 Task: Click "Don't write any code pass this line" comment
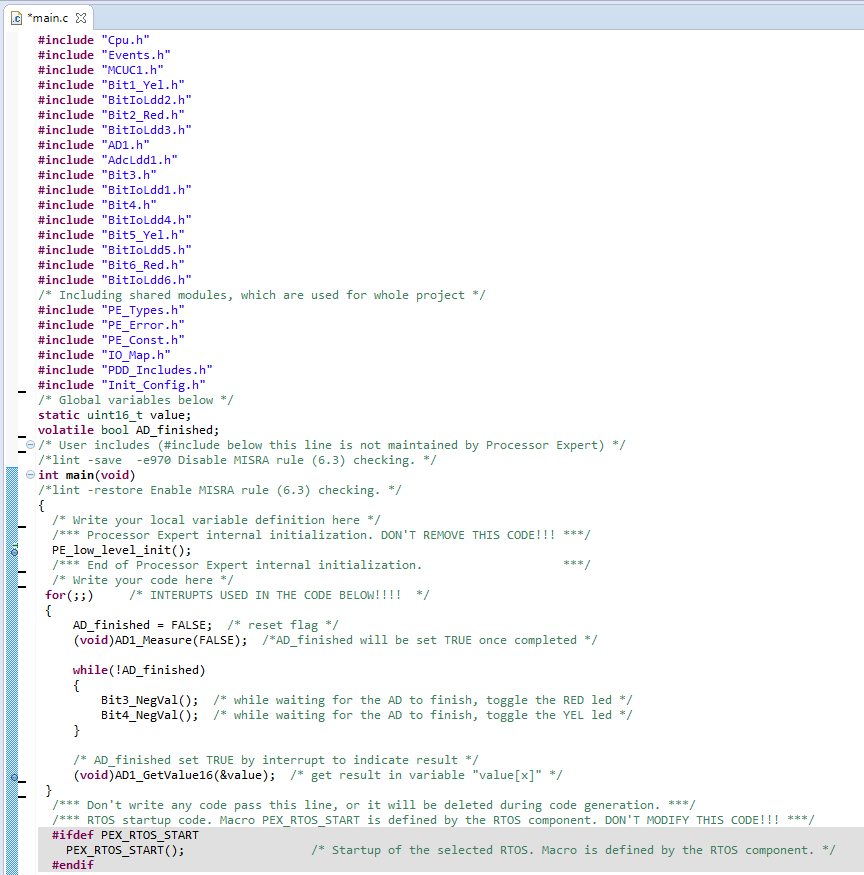[374, 805]
